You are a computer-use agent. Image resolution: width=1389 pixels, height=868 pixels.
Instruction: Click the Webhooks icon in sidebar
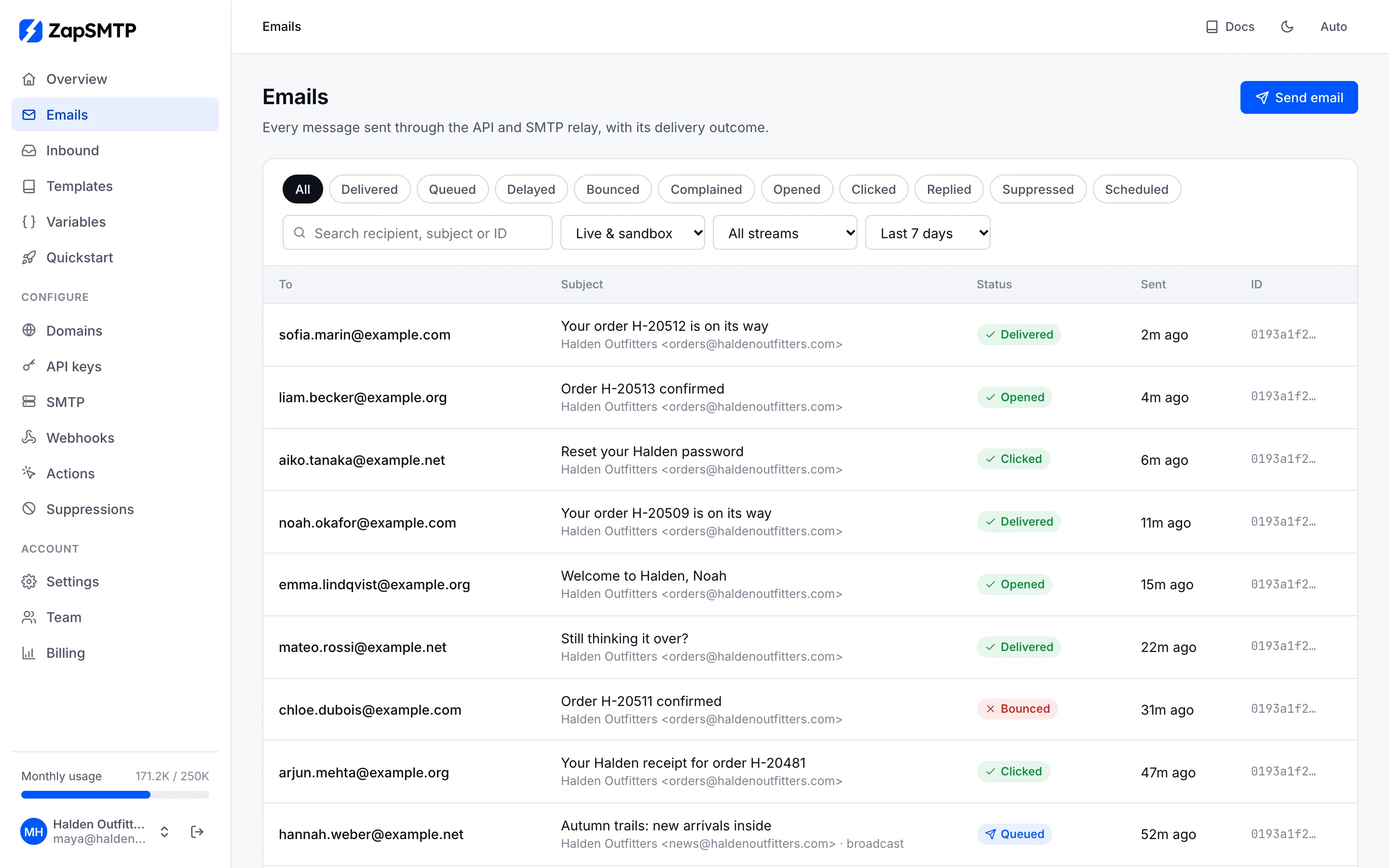(29, 437)
